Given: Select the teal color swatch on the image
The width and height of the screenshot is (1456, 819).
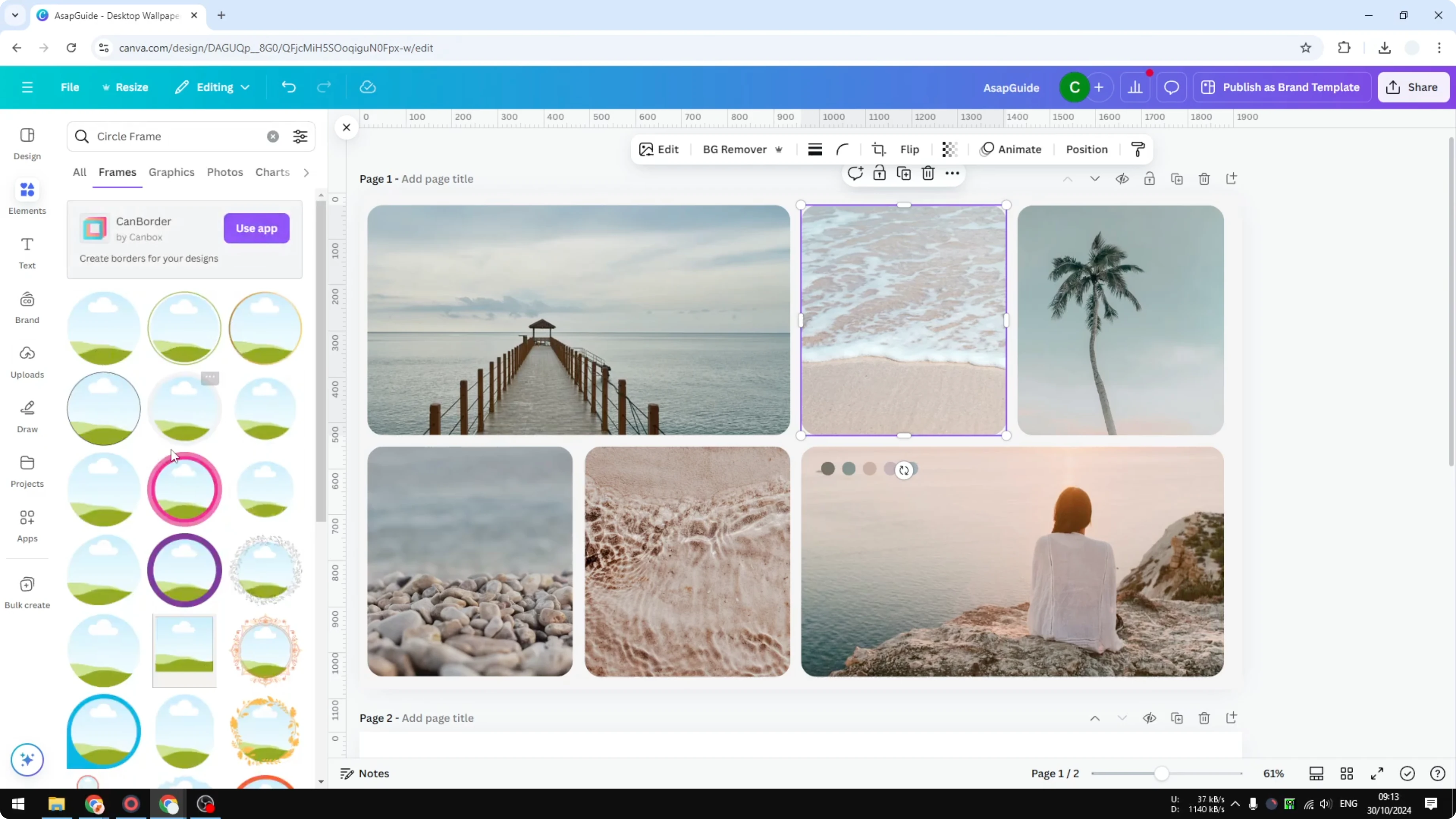Looking at the screenshot, I should coord(848,469).
